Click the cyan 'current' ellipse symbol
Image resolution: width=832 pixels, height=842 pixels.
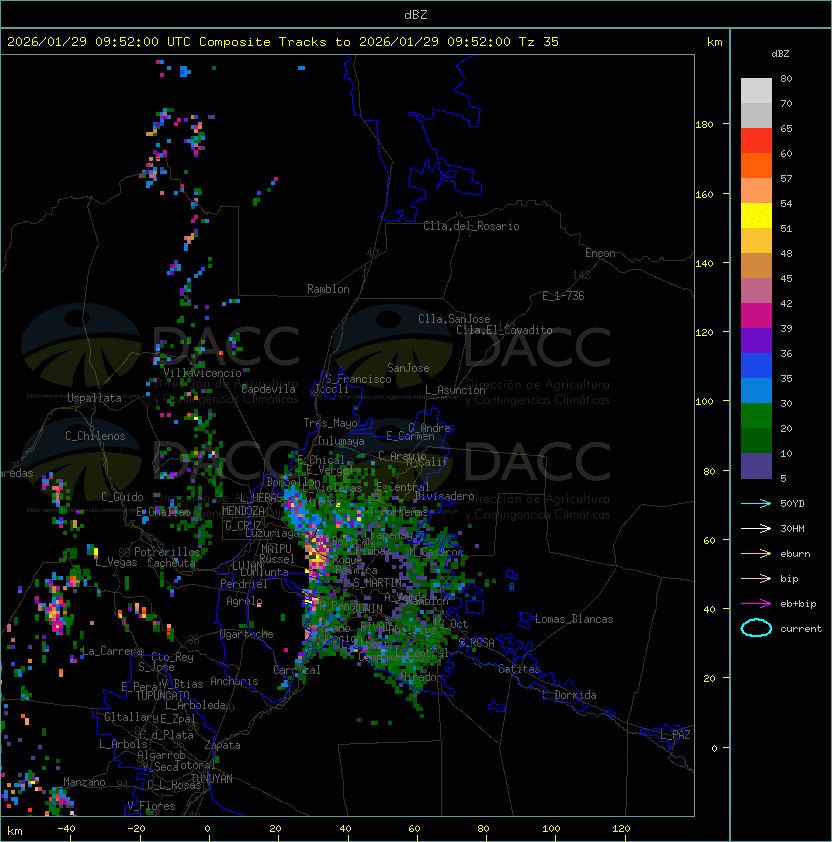tap(756, 628)
